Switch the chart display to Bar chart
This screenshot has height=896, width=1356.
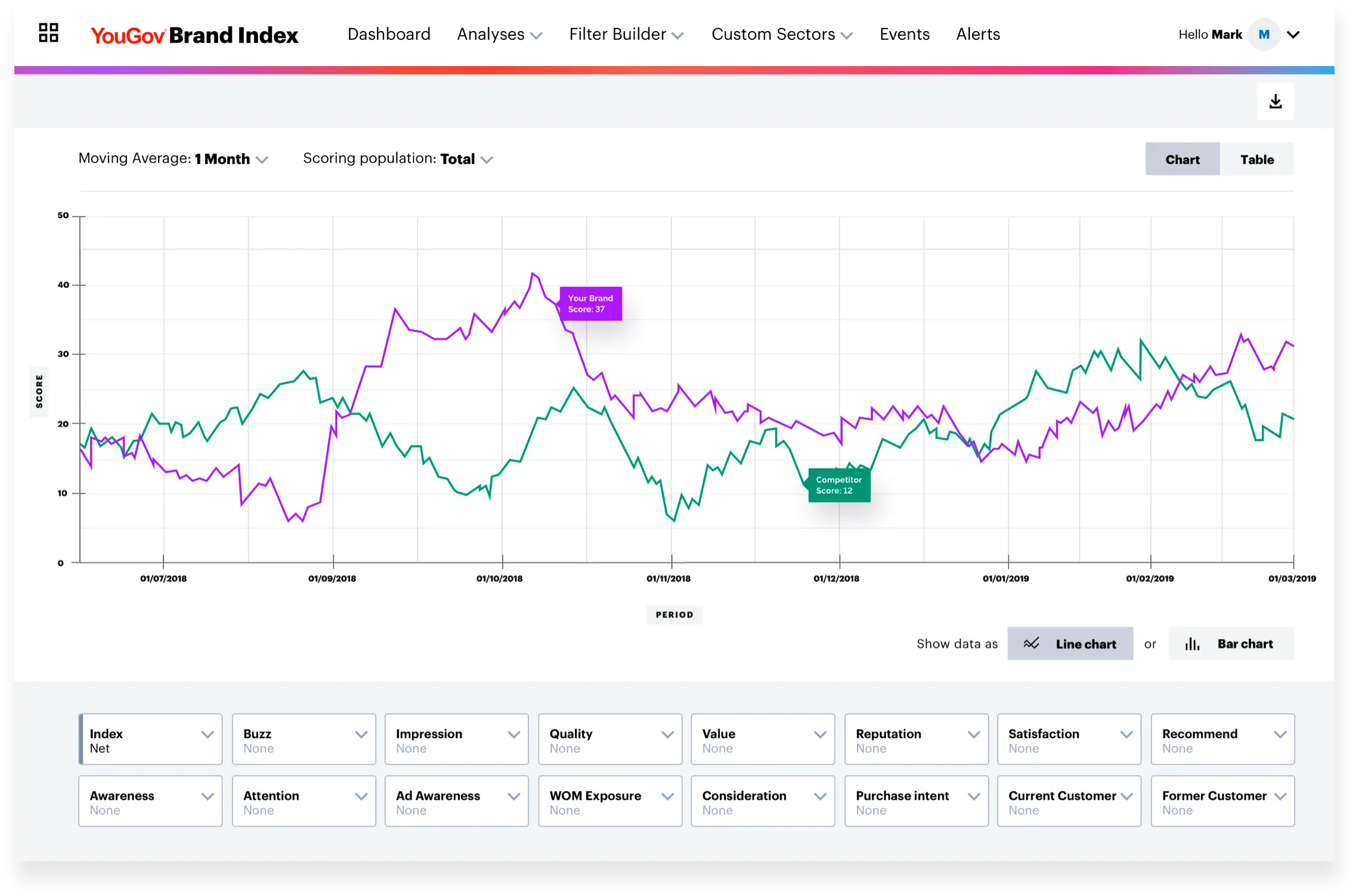pos(1231,644)
